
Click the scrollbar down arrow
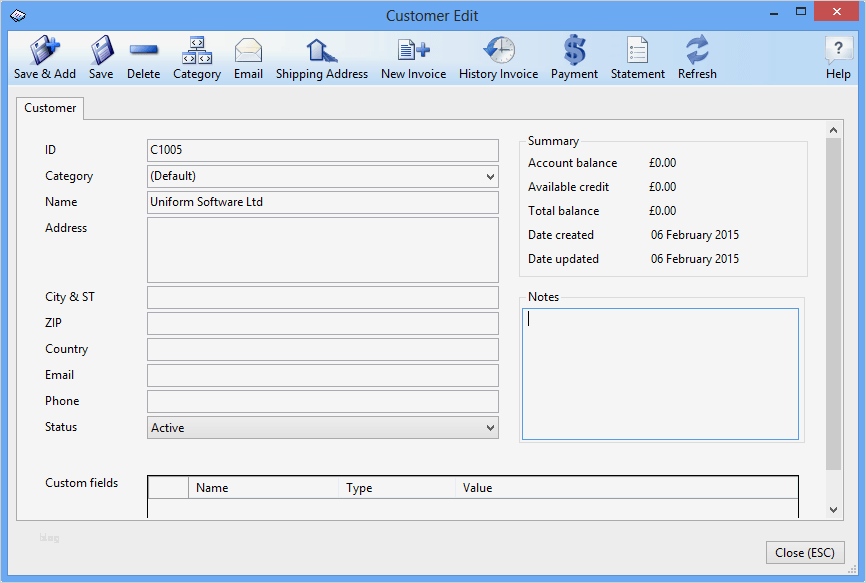coord(834,510)
